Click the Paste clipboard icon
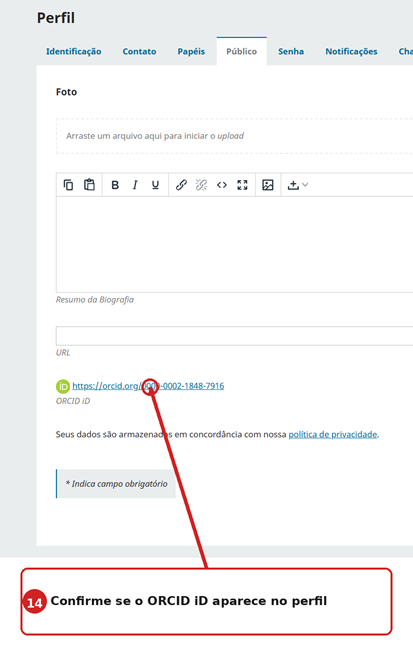The image size is (413, 645). coord(89,185)
